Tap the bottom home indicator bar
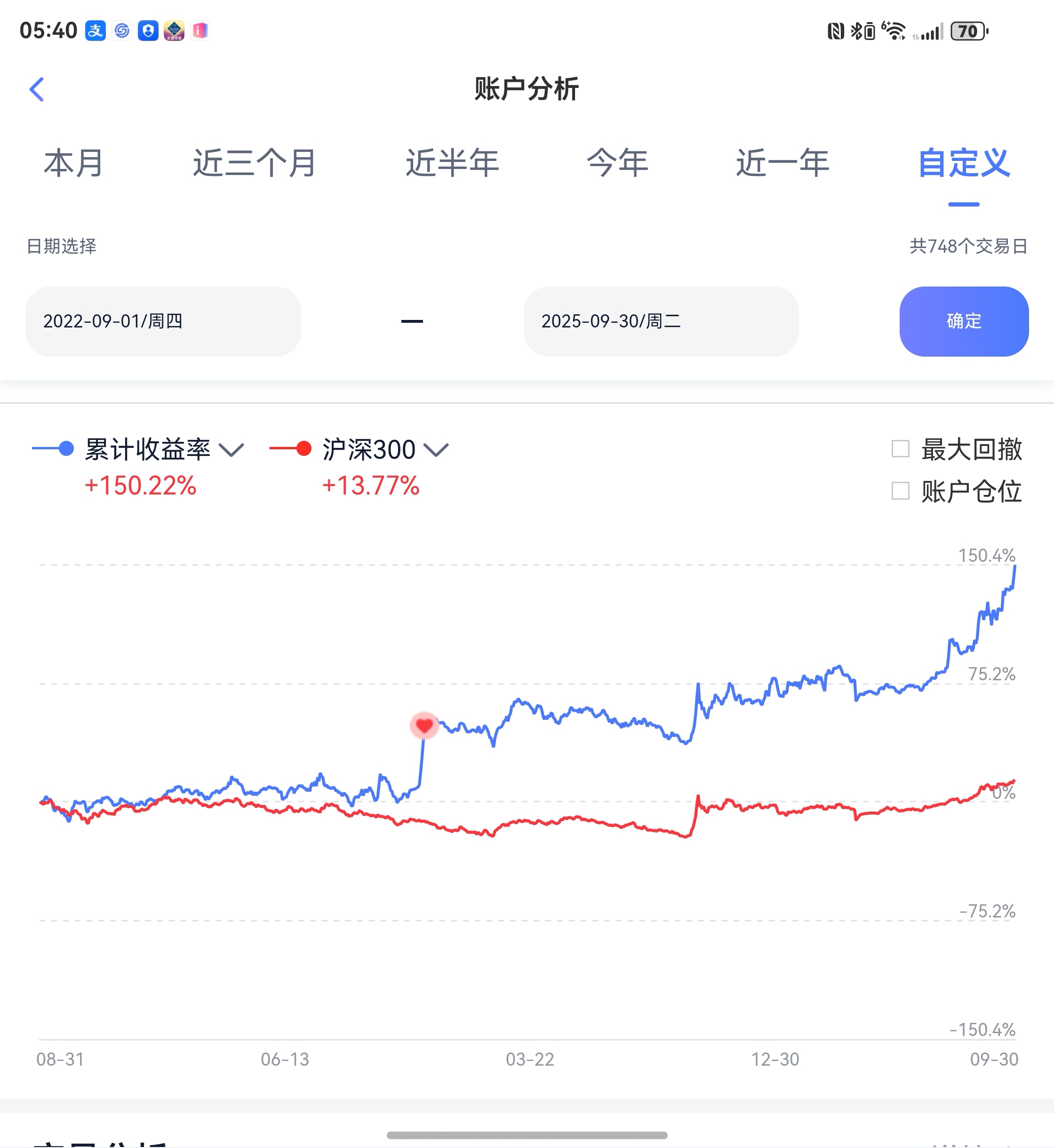Viewport: 1054px width, 1148px height. (x=527, y=1135)
